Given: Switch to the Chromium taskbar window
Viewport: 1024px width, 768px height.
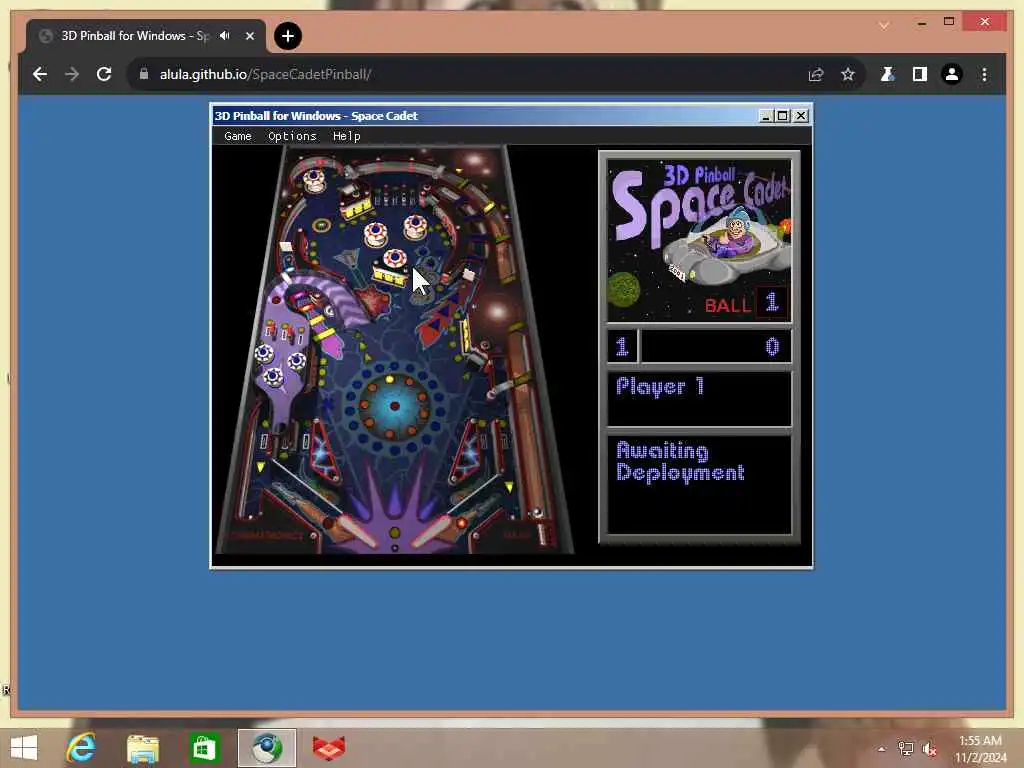Looking at the screenshot, I should (266, 748).
